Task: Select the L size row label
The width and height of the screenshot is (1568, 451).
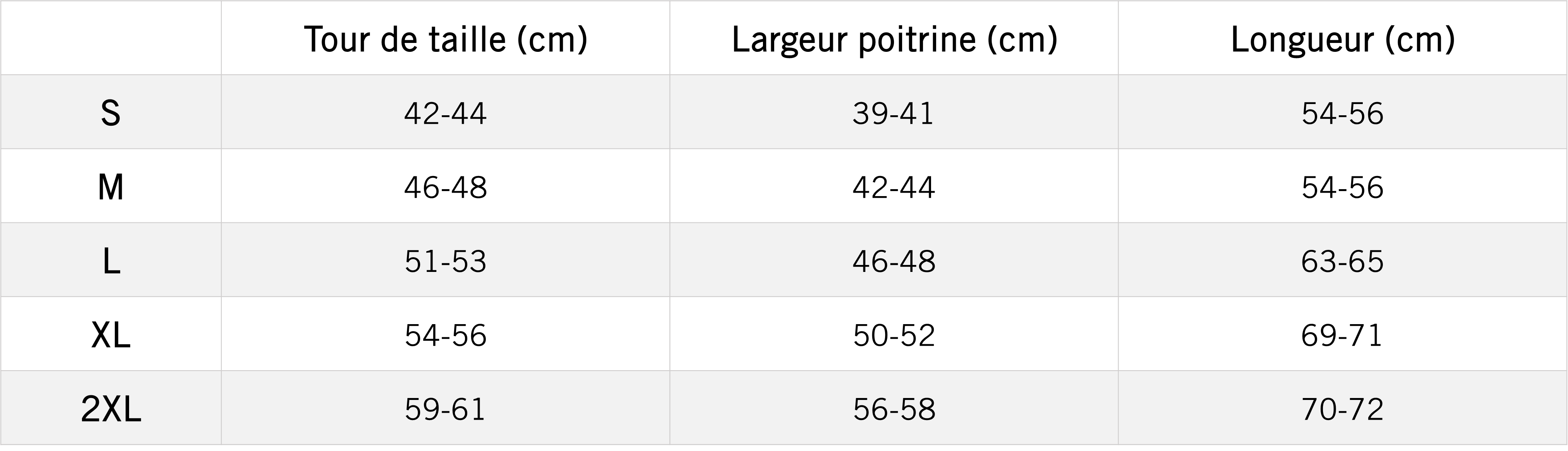Action: (111, 261)
